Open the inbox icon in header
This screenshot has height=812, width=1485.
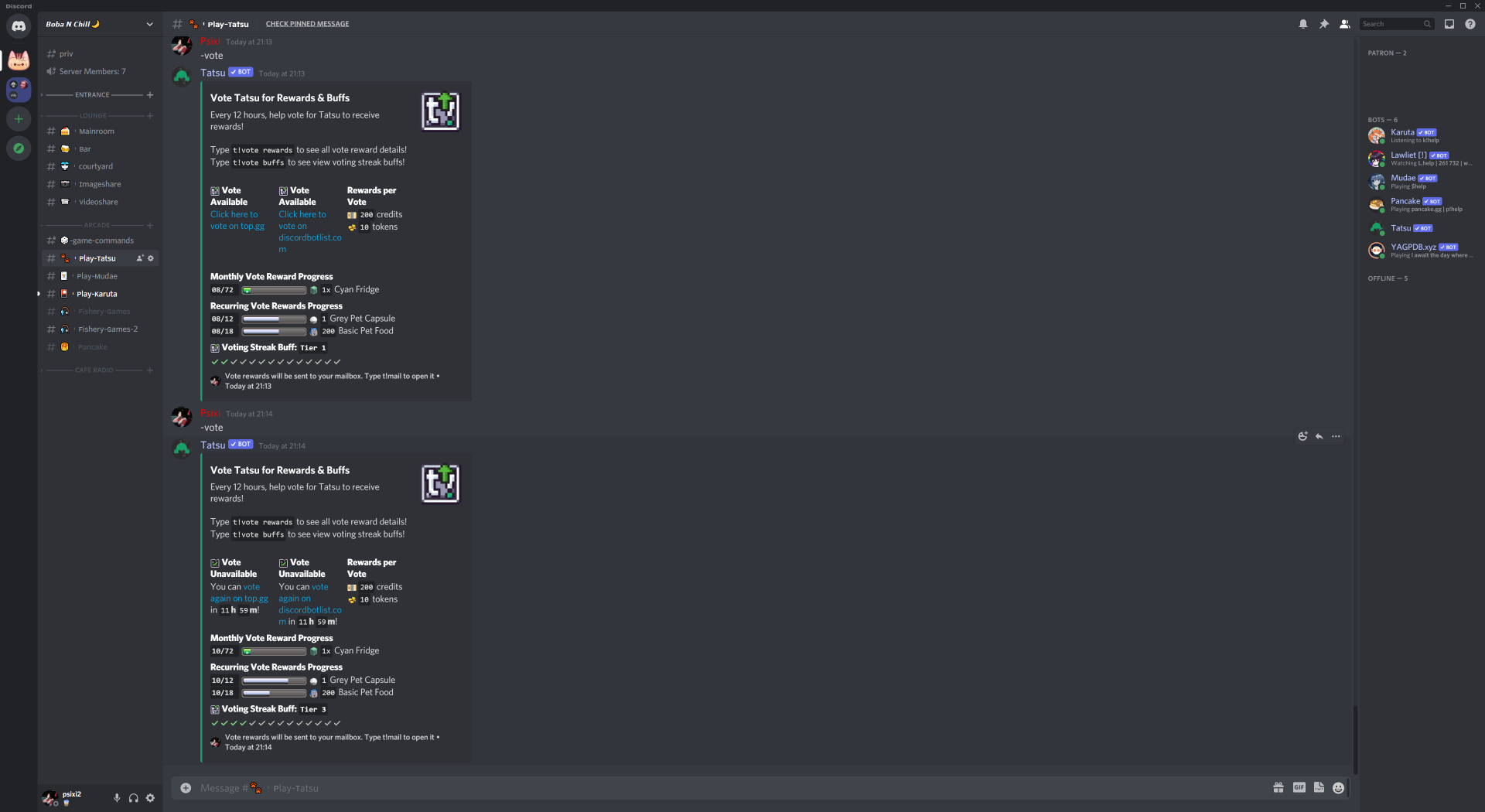tap(1449, 24)
